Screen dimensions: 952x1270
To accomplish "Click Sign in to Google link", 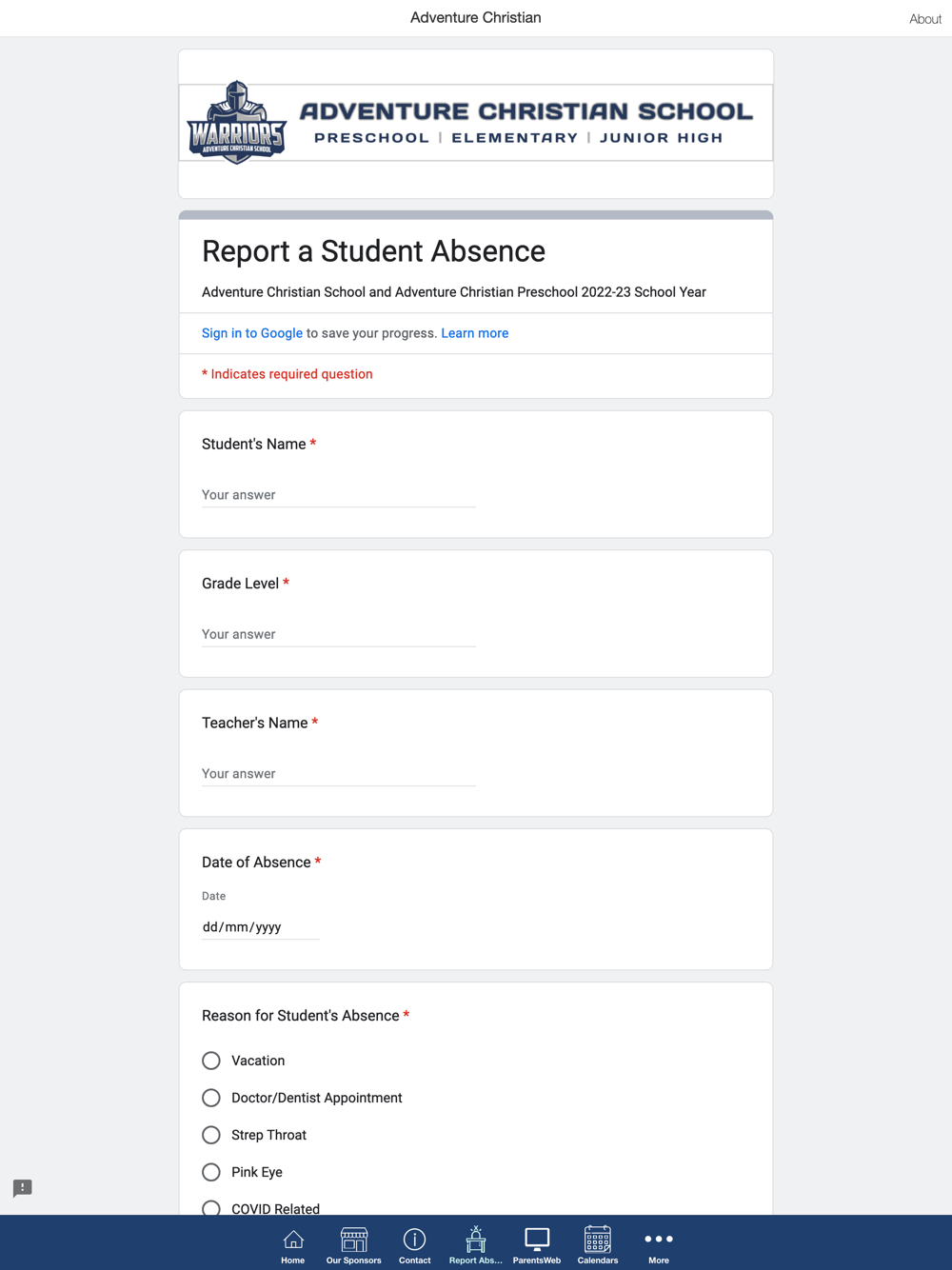I will [x=252, y=333].
